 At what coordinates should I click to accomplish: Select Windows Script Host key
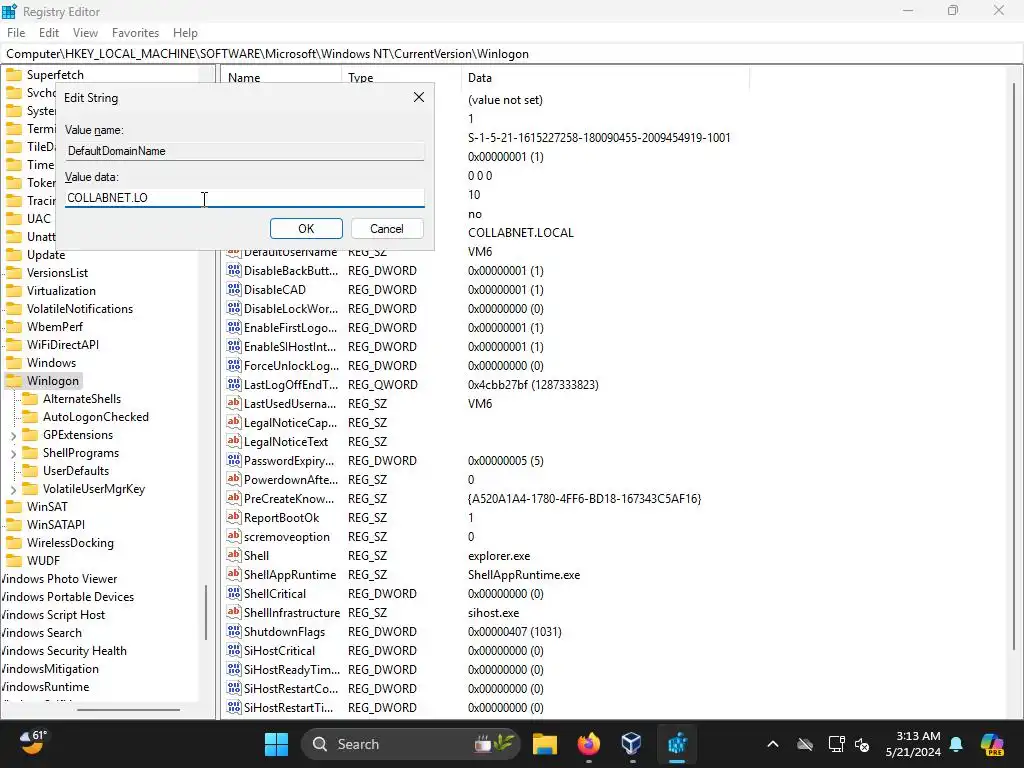(x=53, y=615)
